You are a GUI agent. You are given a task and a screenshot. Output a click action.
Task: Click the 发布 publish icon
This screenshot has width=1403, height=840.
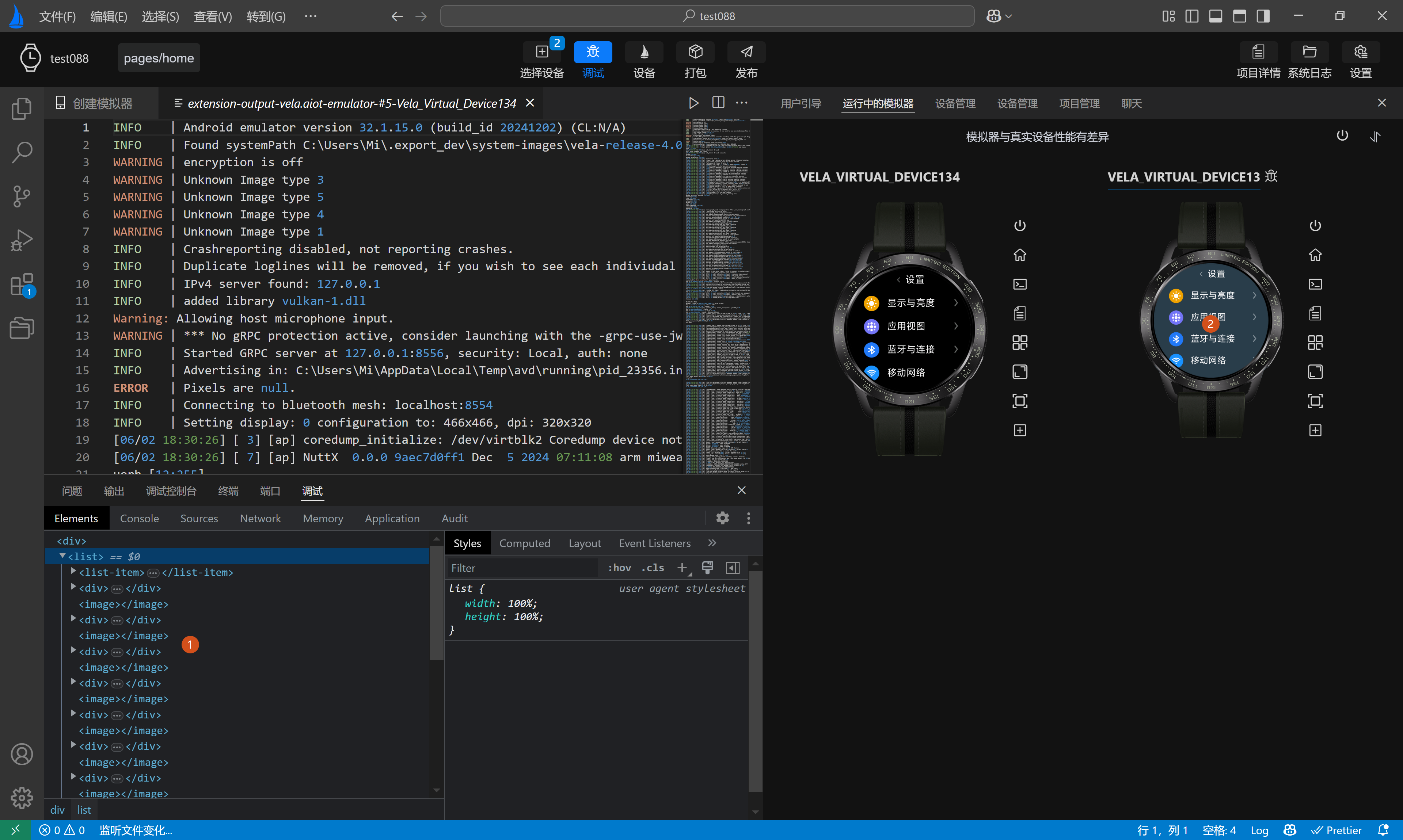[746, 52]
